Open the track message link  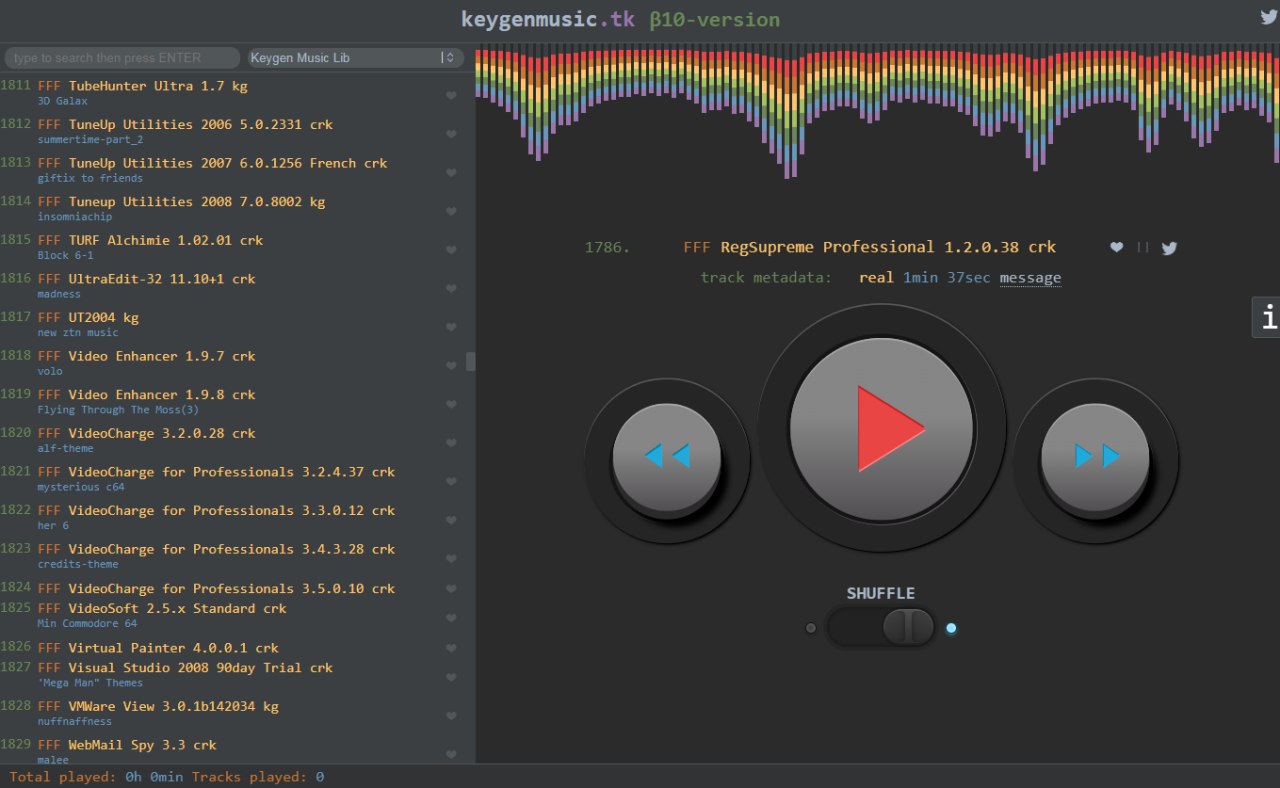(1030, 278)
